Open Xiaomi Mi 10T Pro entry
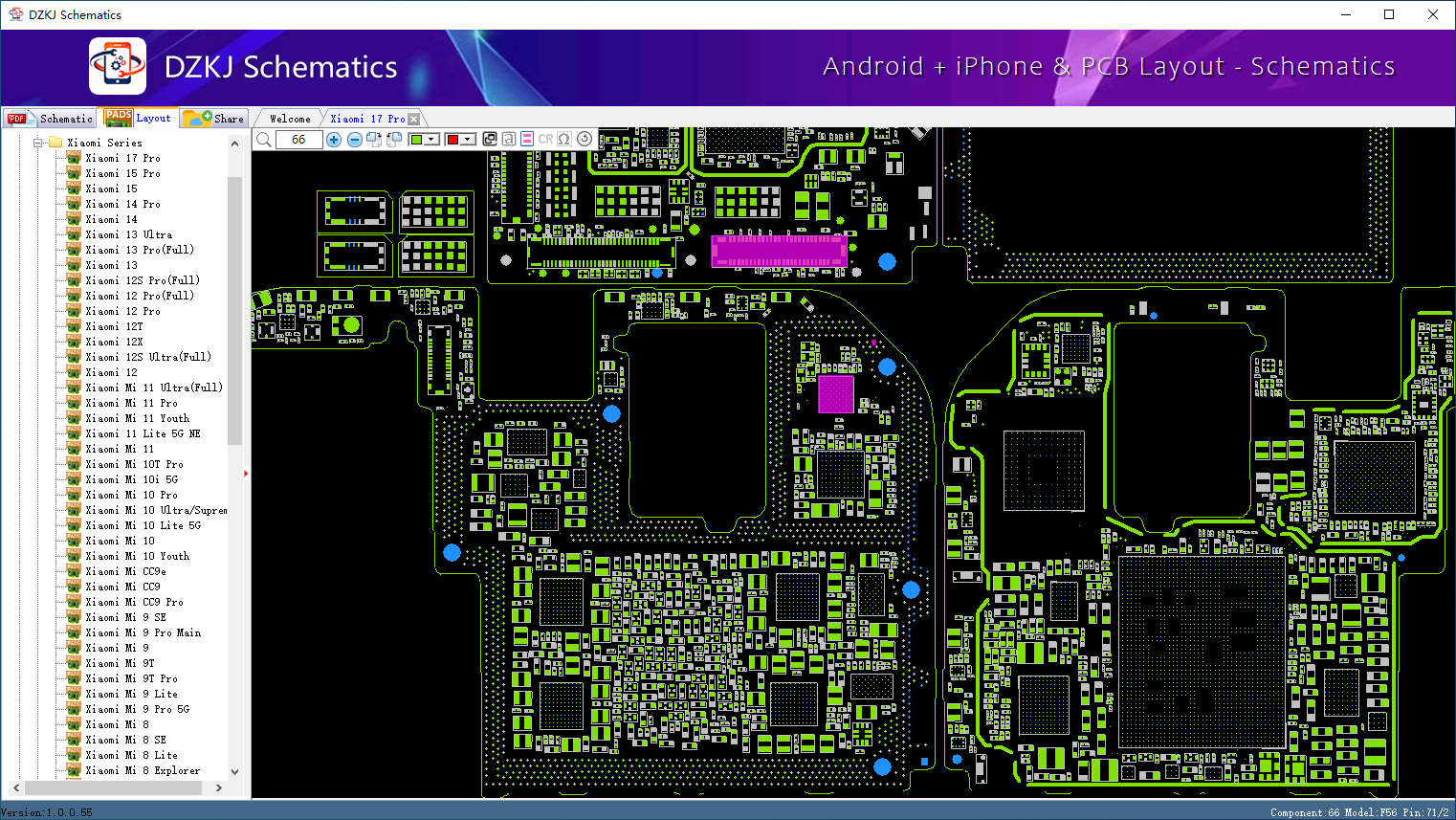This screenshot has height=820, width=1456. pos(134,464)
